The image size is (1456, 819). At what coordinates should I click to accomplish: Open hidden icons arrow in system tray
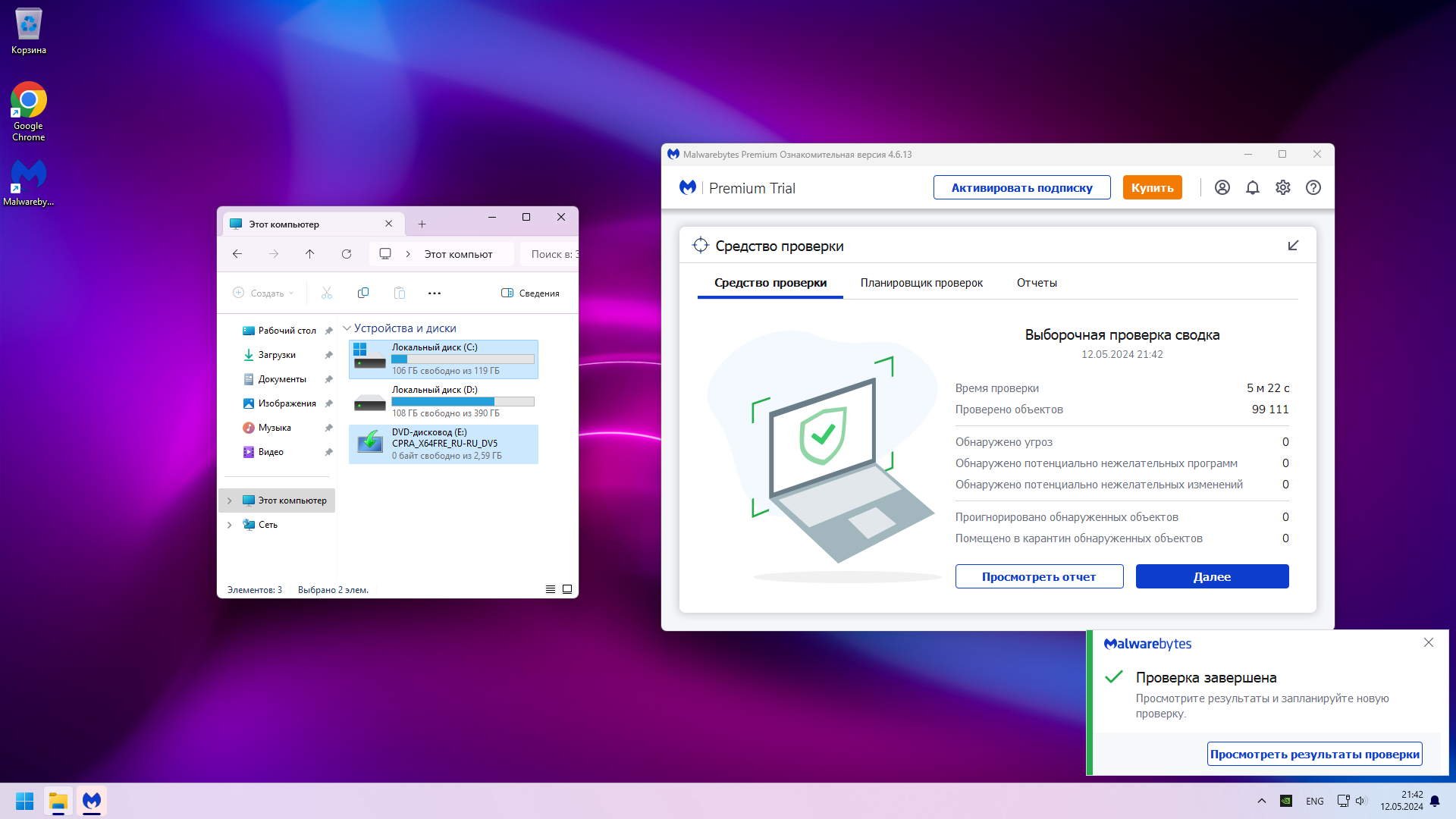click(1261, 801)
